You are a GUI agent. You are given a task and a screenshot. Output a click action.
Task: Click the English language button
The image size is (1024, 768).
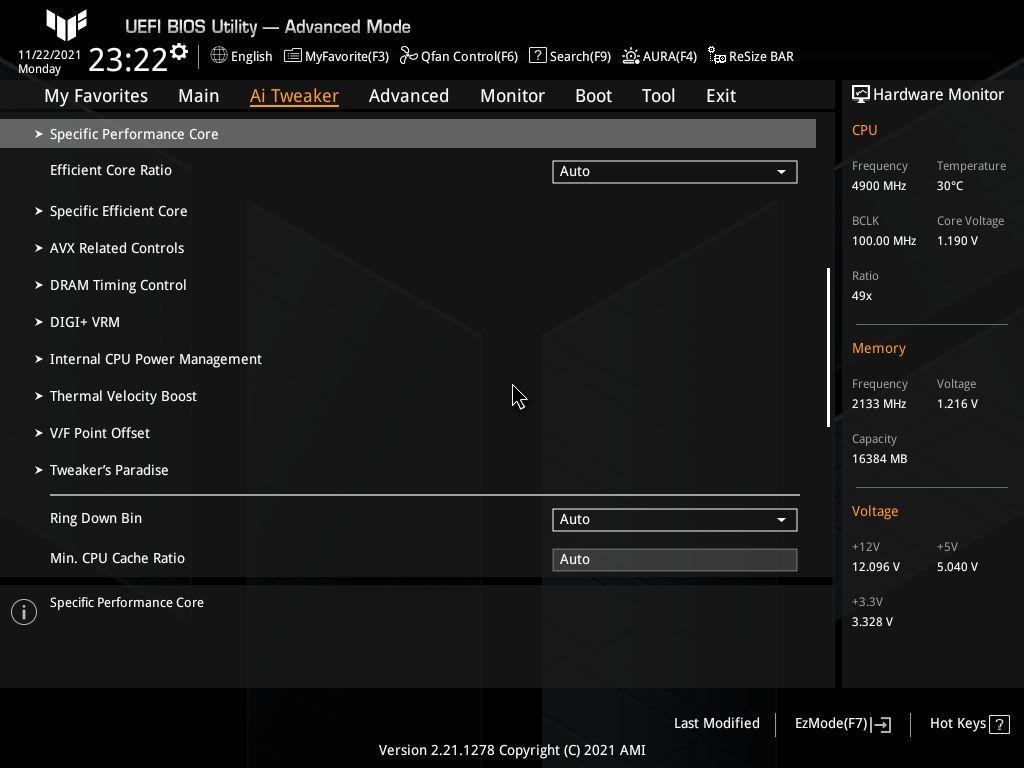point(251,57)
